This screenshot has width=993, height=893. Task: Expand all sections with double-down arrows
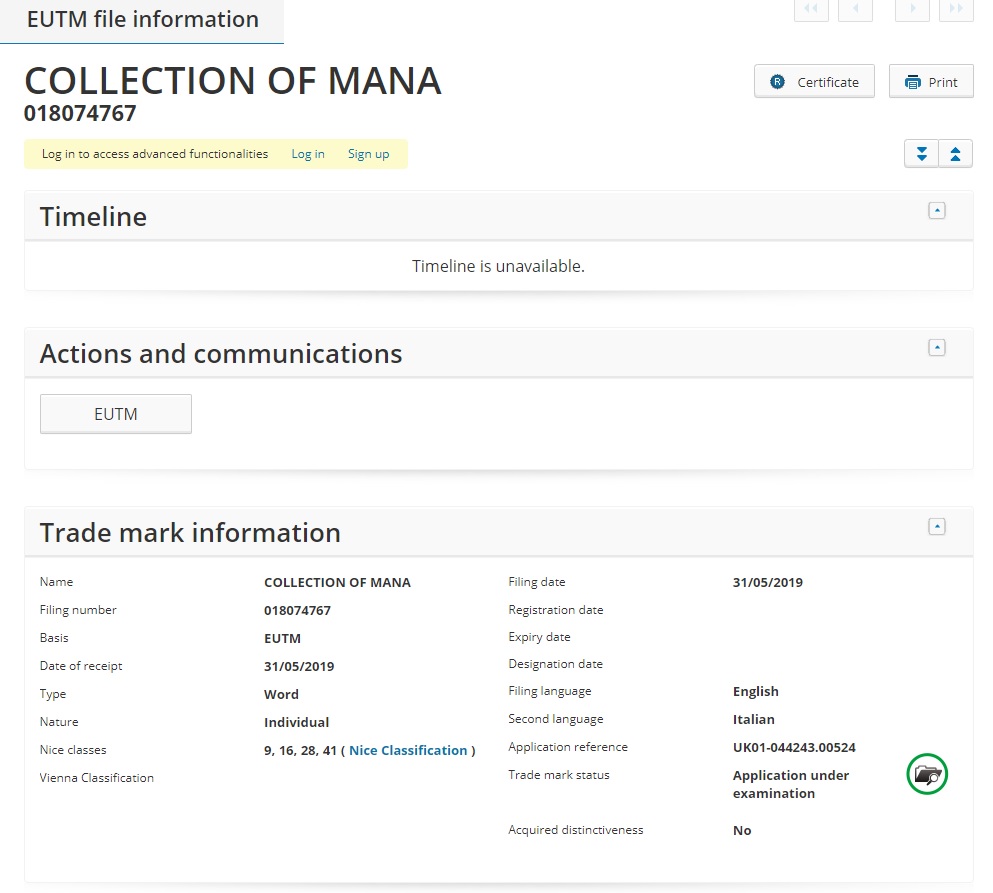coord(921,154)
